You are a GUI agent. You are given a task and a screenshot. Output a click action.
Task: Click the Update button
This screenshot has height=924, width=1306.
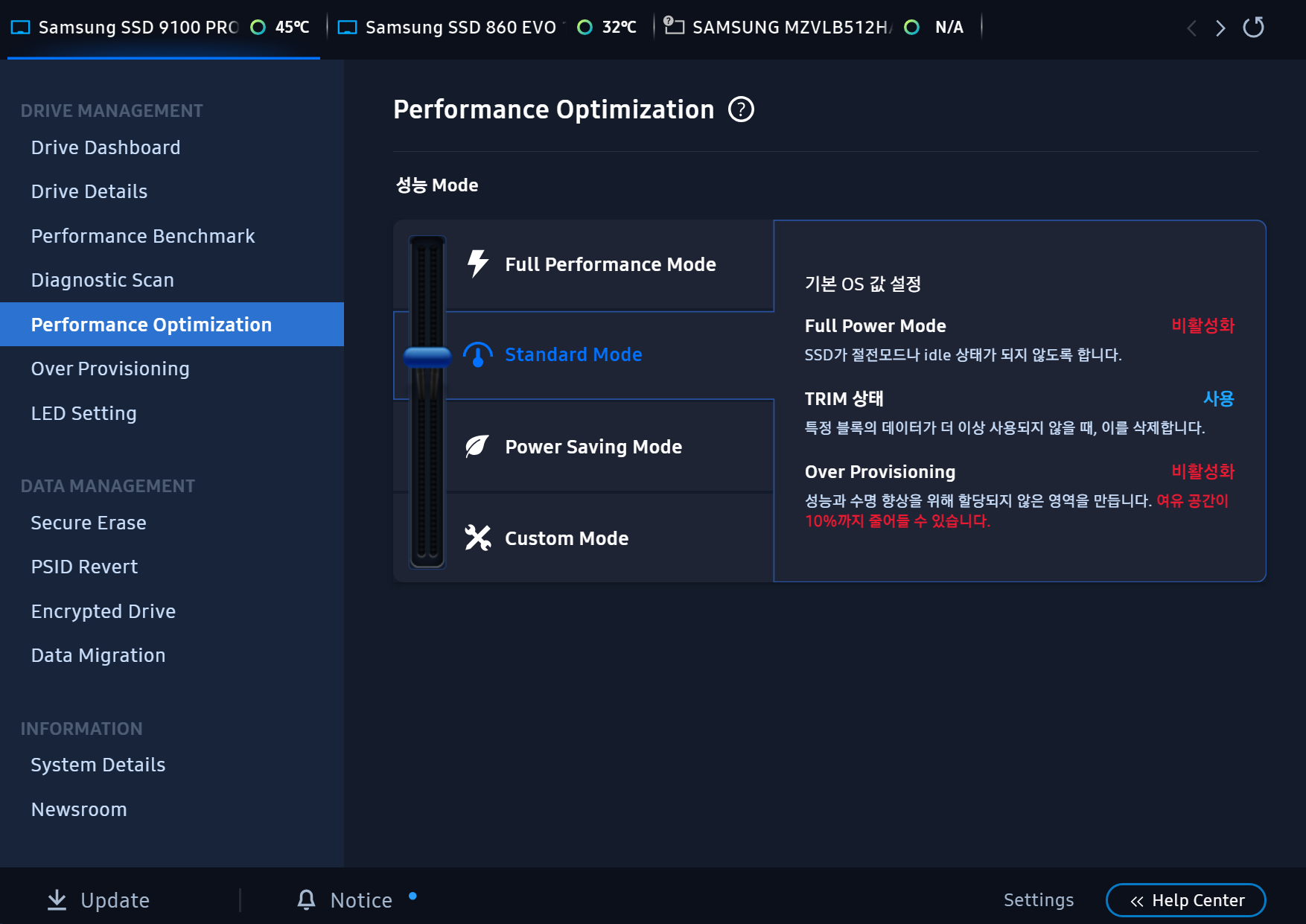tap(98, 900)
